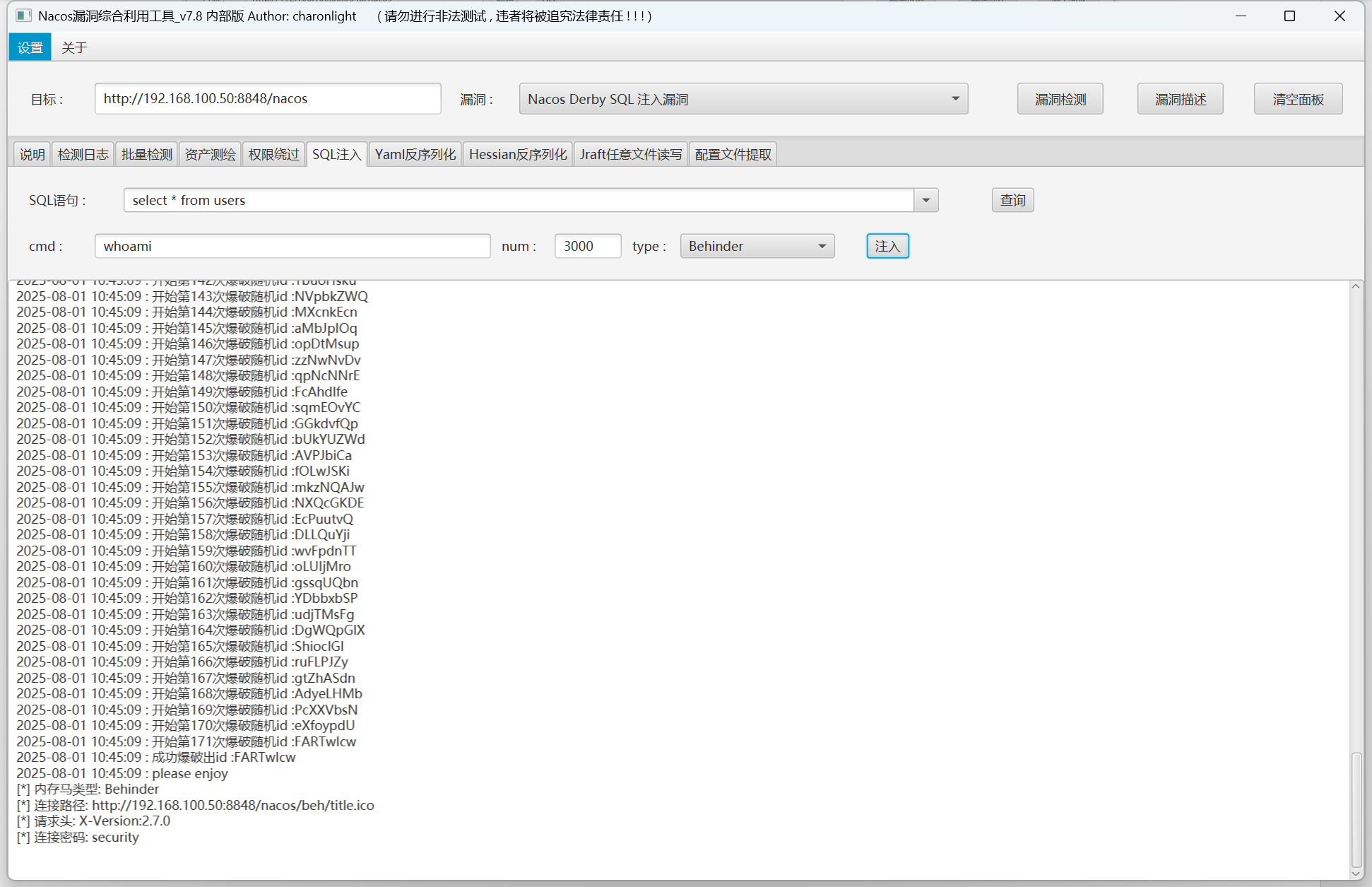Viewport: 1372px width, 887px height.
Task: Switch to the 批量检测 tab
Action: pos(146,154)
